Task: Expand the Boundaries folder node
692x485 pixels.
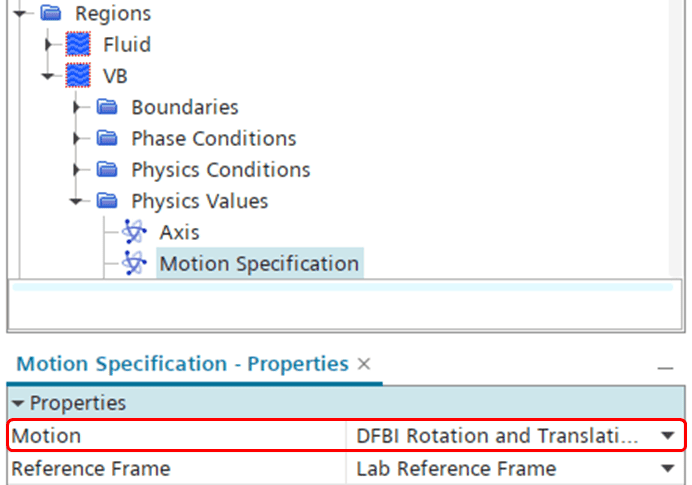Action: point(77,107)
